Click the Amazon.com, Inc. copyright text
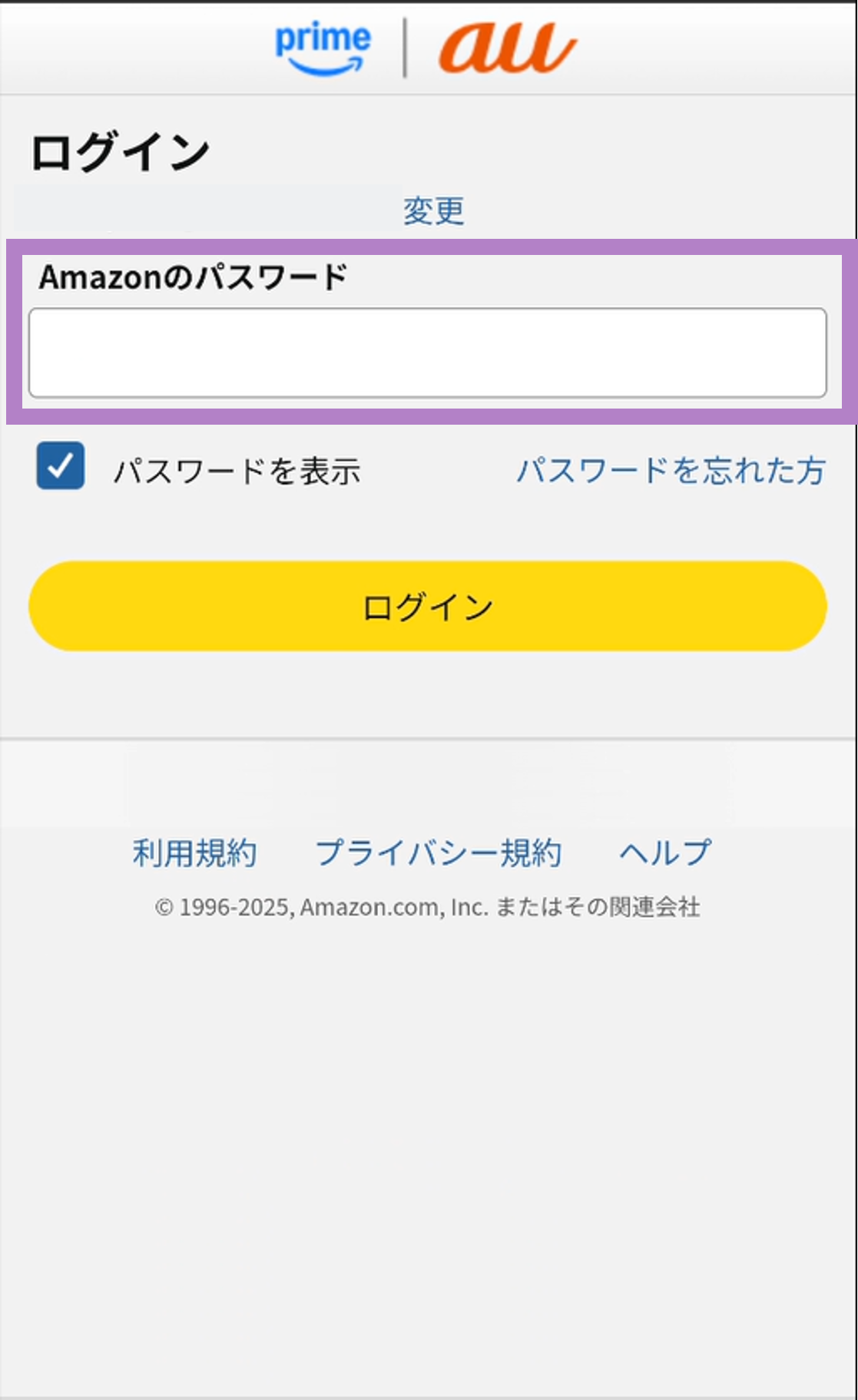Viewport: 858px width, 1400px height. tap(427, 907)
